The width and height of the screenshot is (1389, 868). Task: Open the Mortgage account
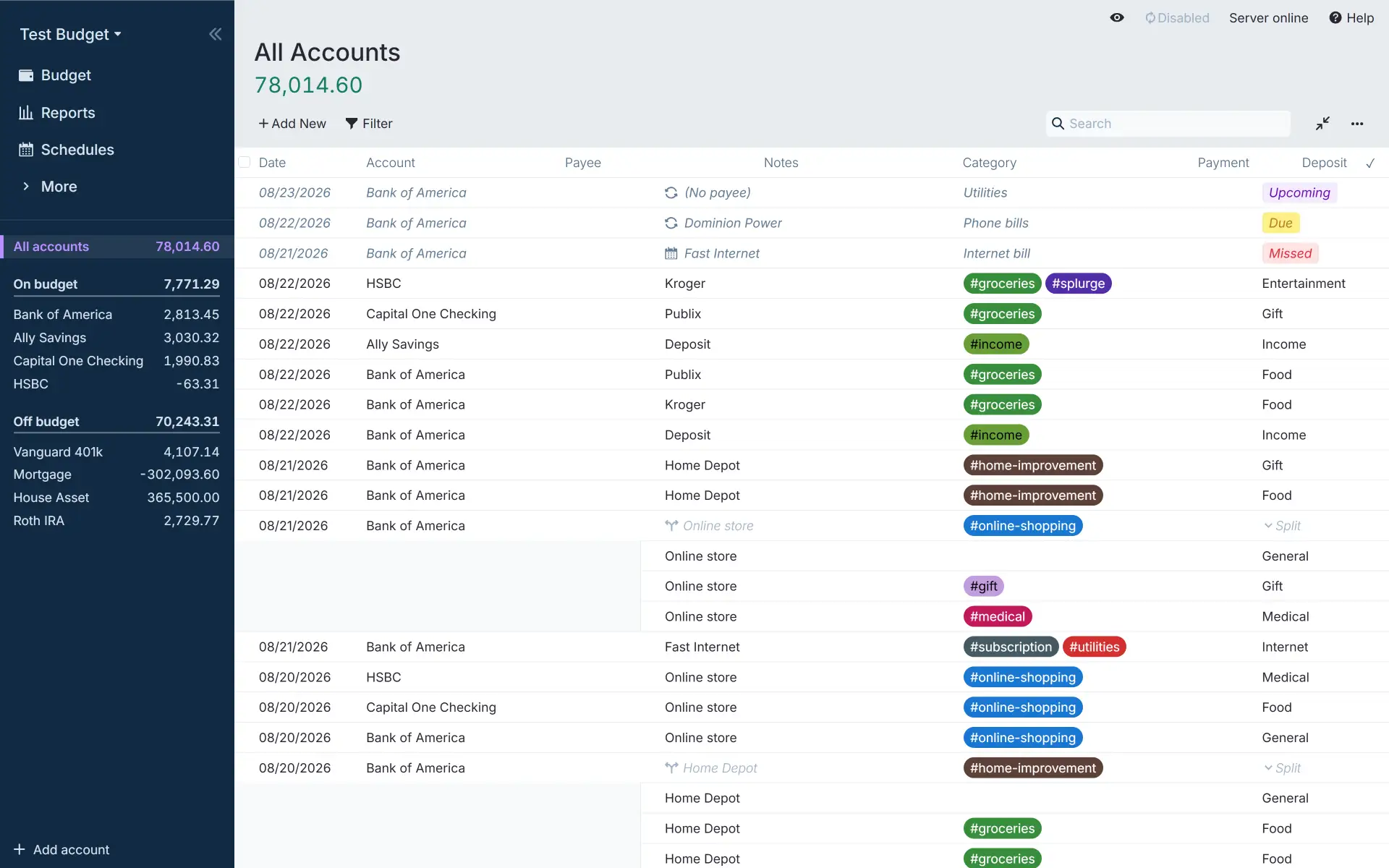(116, 475)
